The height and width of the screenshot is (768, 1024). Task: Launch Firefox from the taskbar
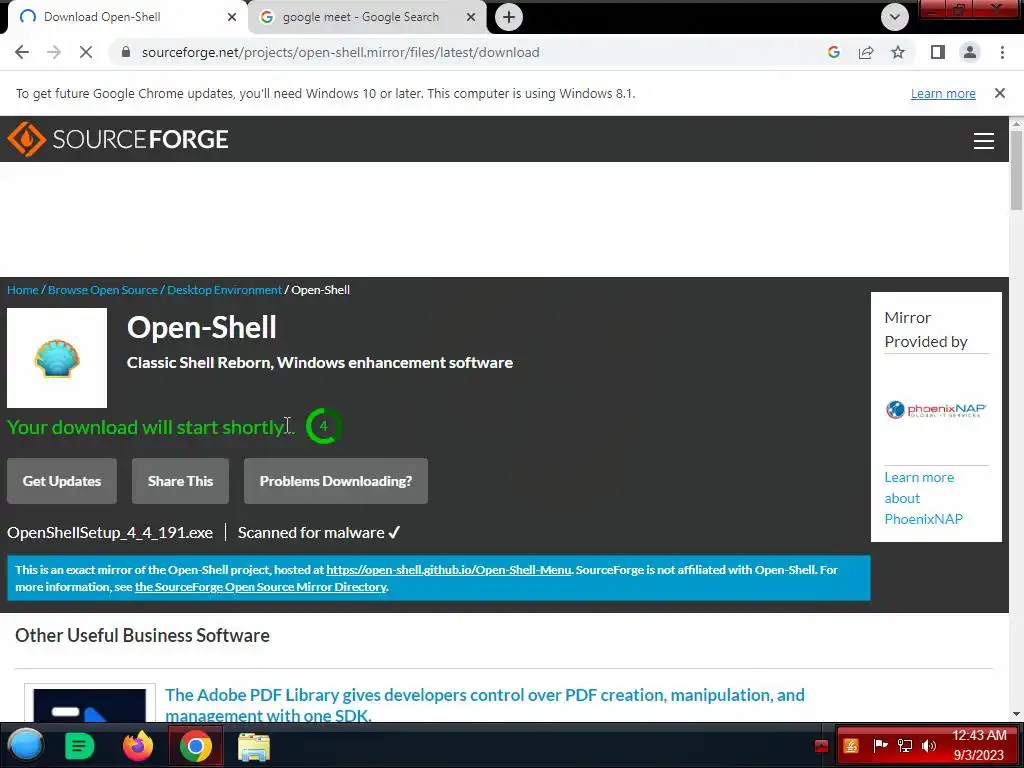tap(138, 746)
